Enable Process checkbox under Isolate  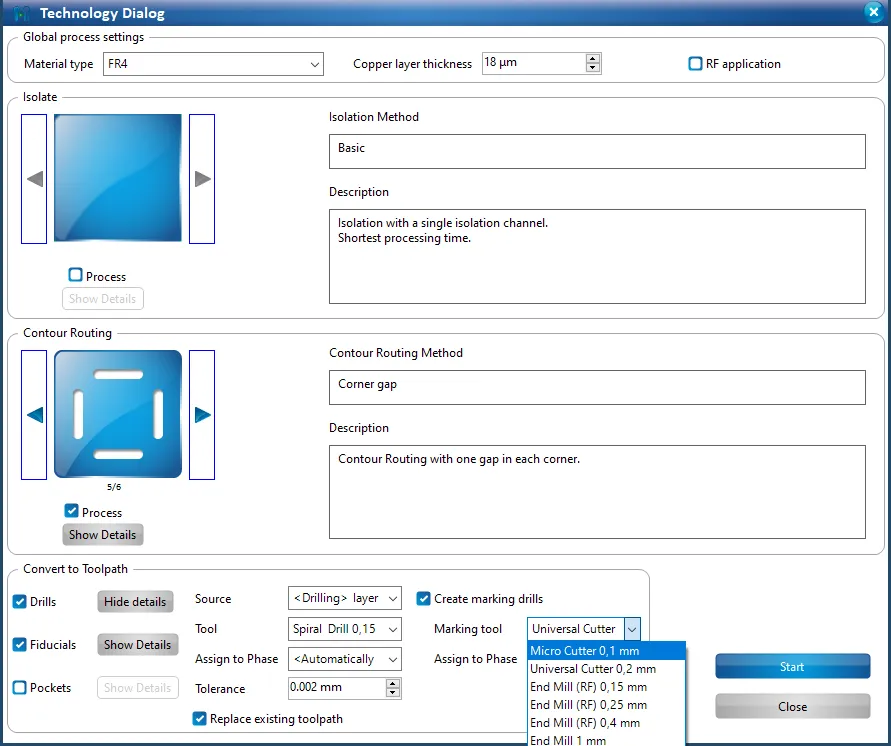tap(75, 275)
